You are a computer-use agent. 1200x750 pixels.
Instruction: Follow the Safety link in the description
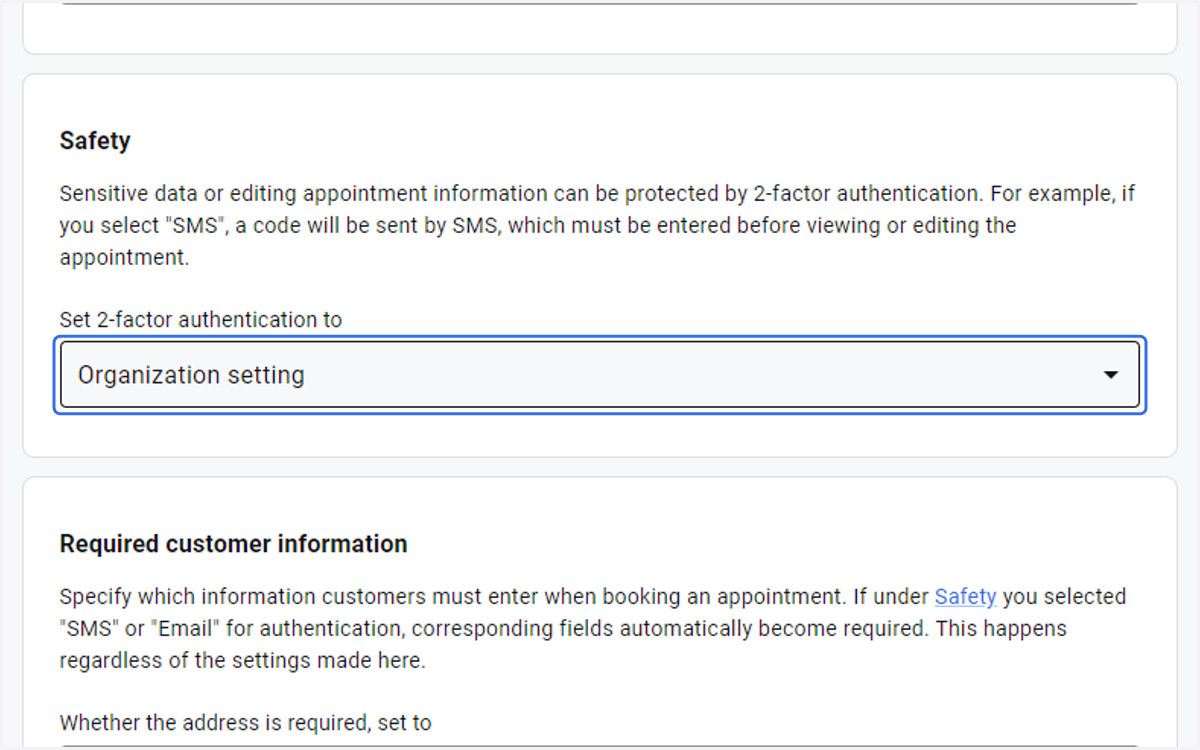click(x=965, y=597)
